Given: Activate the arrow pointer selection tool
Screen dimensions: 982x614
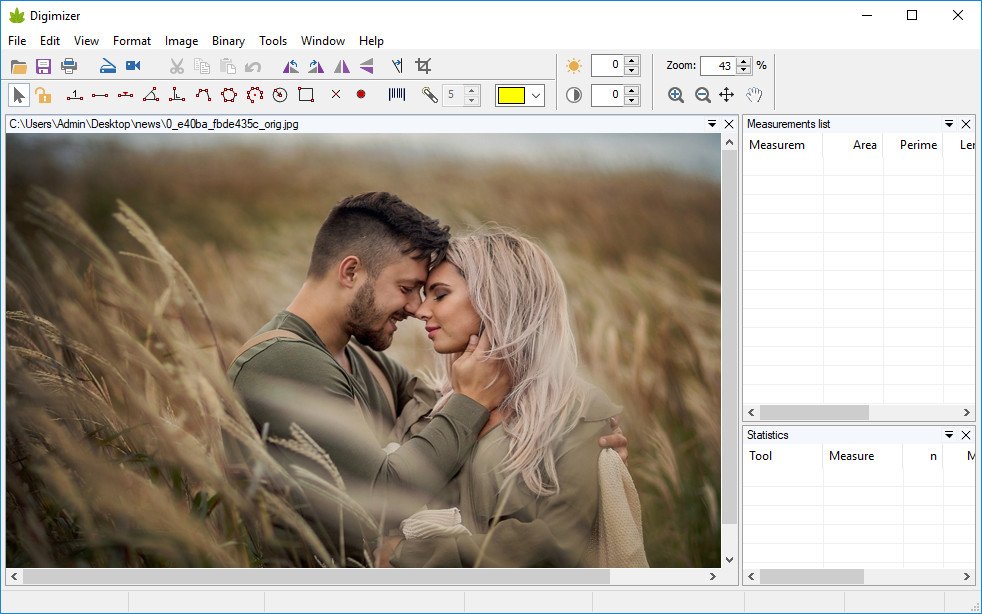Looking at the screenshot, I should pos(18,95).
